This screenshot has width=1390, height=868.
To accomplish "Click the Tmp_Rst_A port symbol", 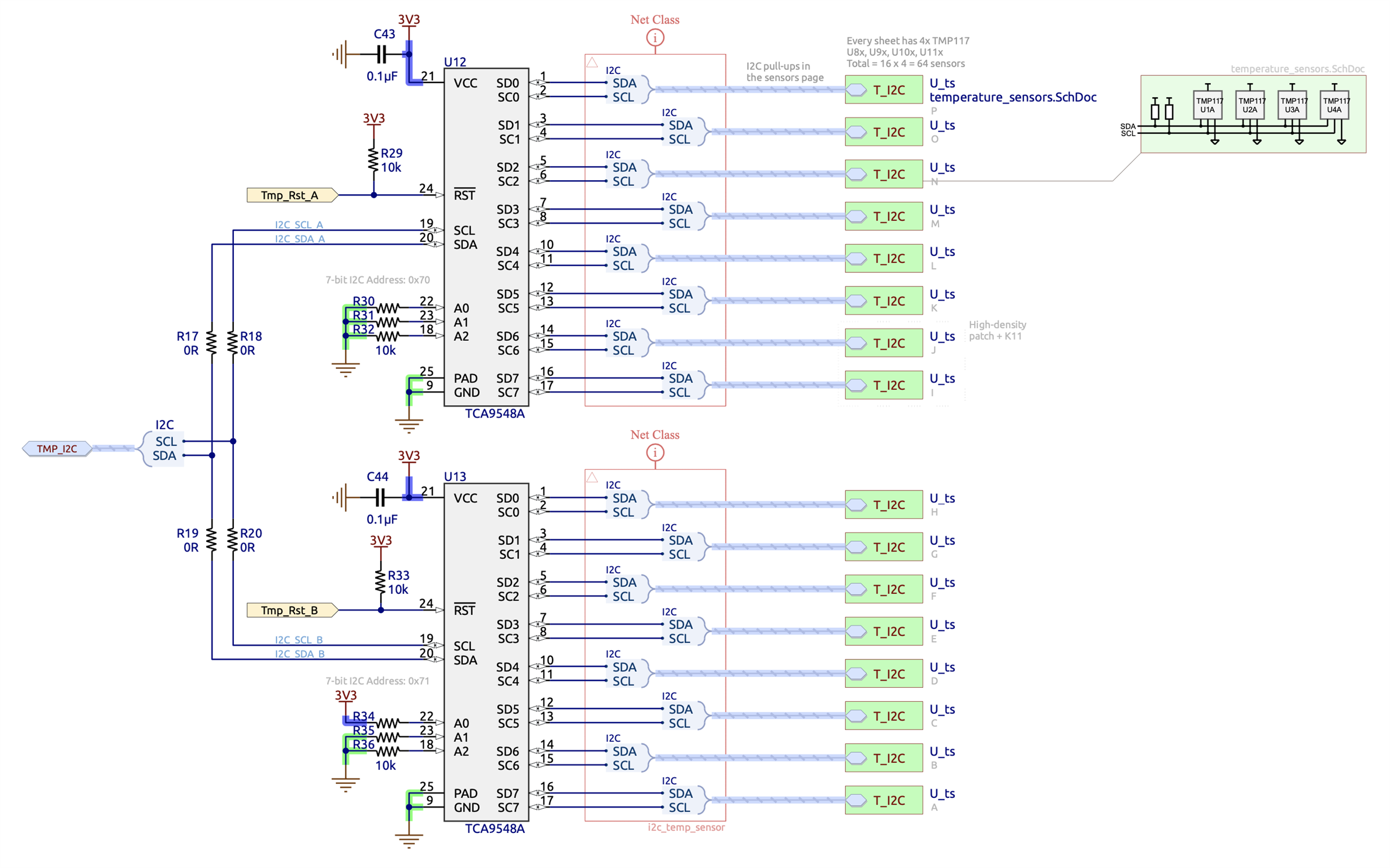I will (292, 195).
